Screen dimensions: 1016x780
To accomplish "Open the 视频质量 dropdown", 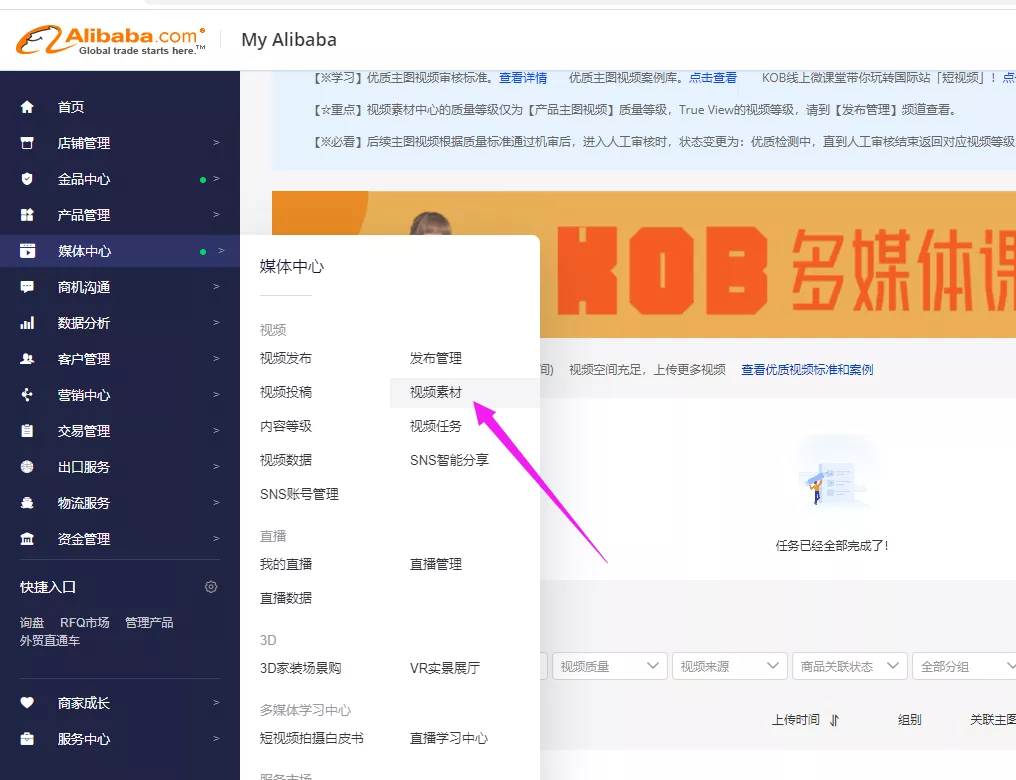I will pos(610,666).
